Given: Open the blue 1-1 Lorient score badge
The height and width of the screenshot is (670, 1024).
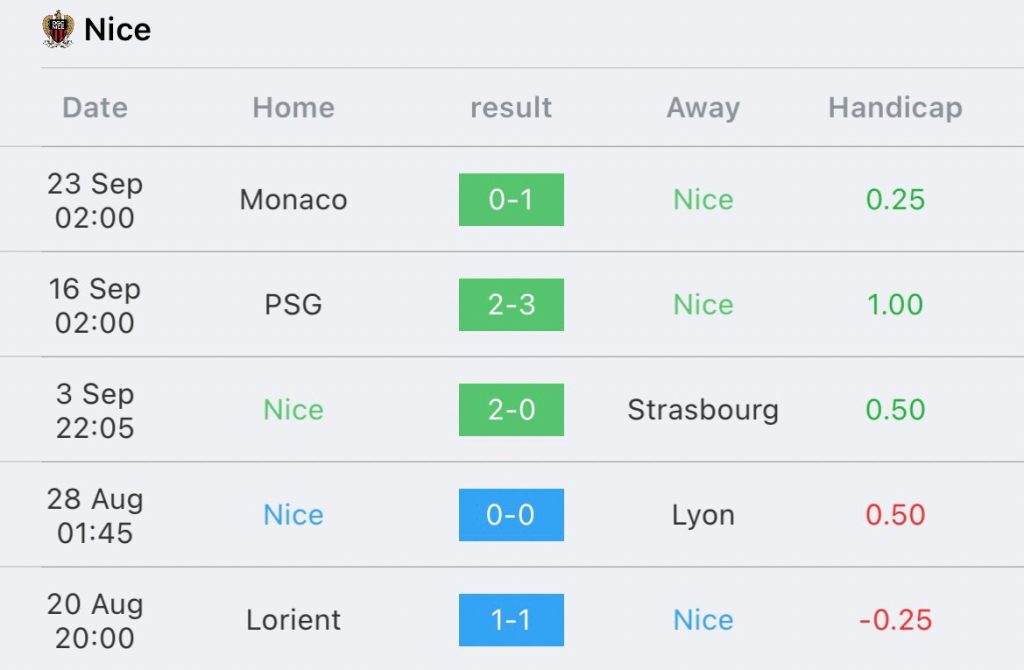Looking at the screenshot, I should (511, 620).
